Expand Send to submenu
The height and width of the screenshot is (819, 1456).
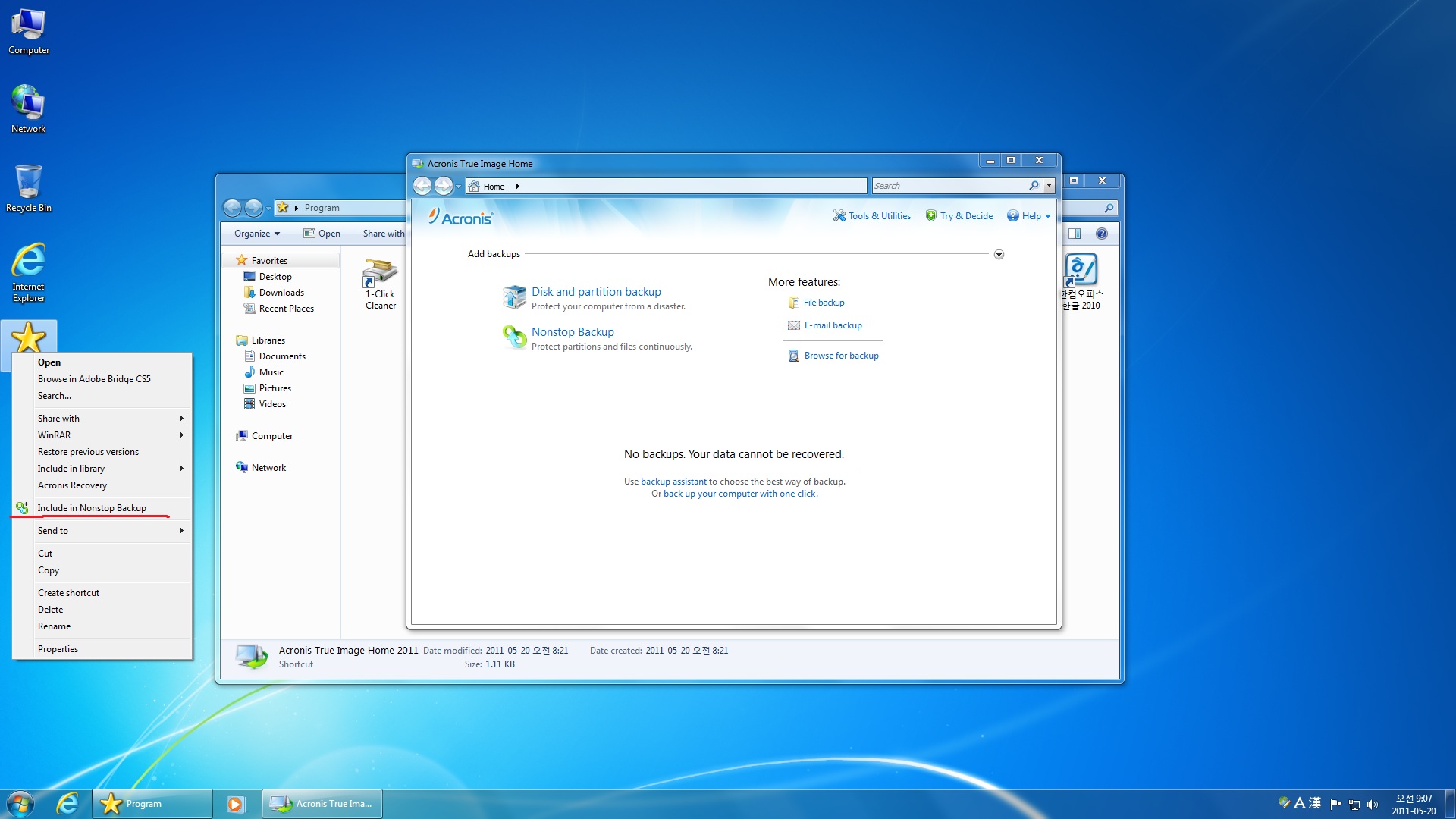pos(102,531)
